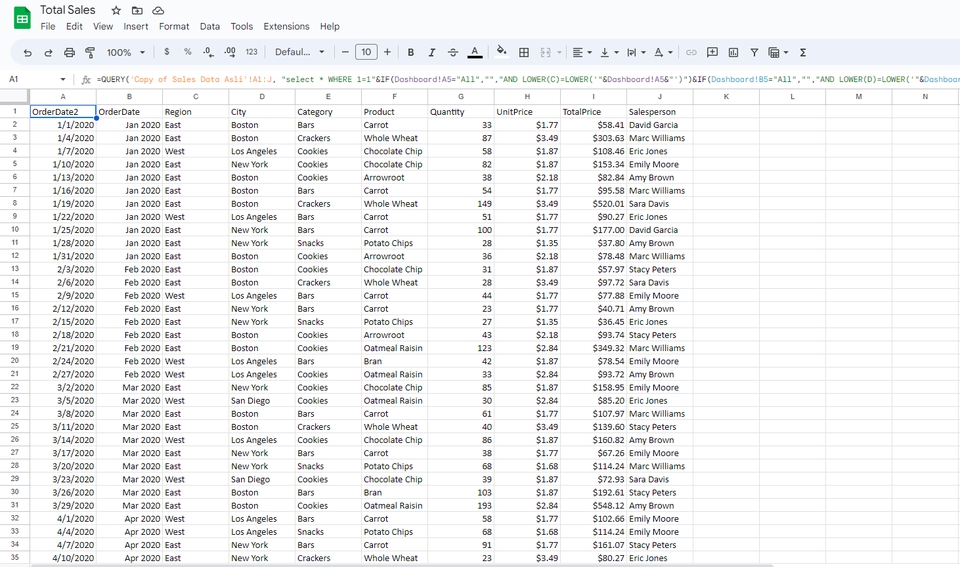The width and height of the screenshot is (960, 567).
Task: Select row header 10
Action: 15,230
